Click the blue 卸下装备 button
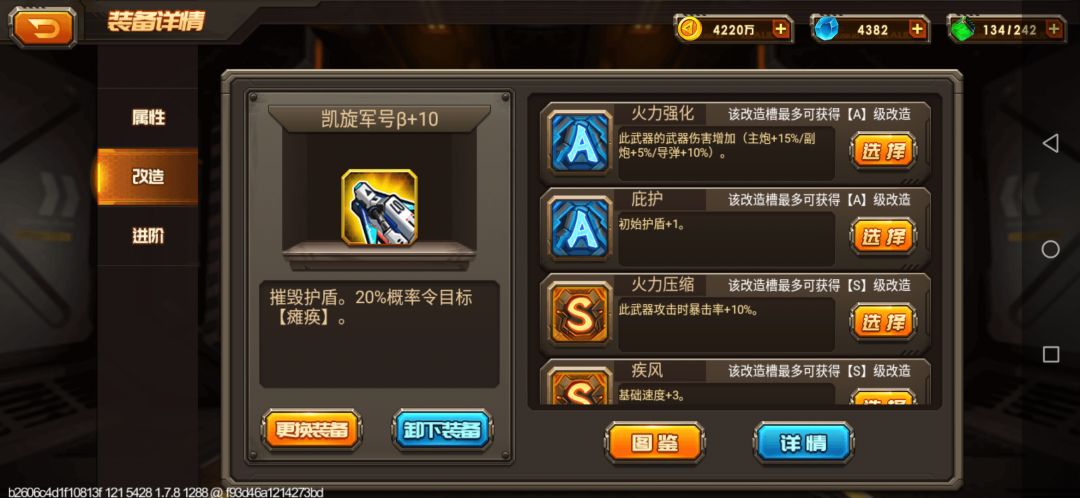Screen dimensions: 1080x498 coord(443,430)
